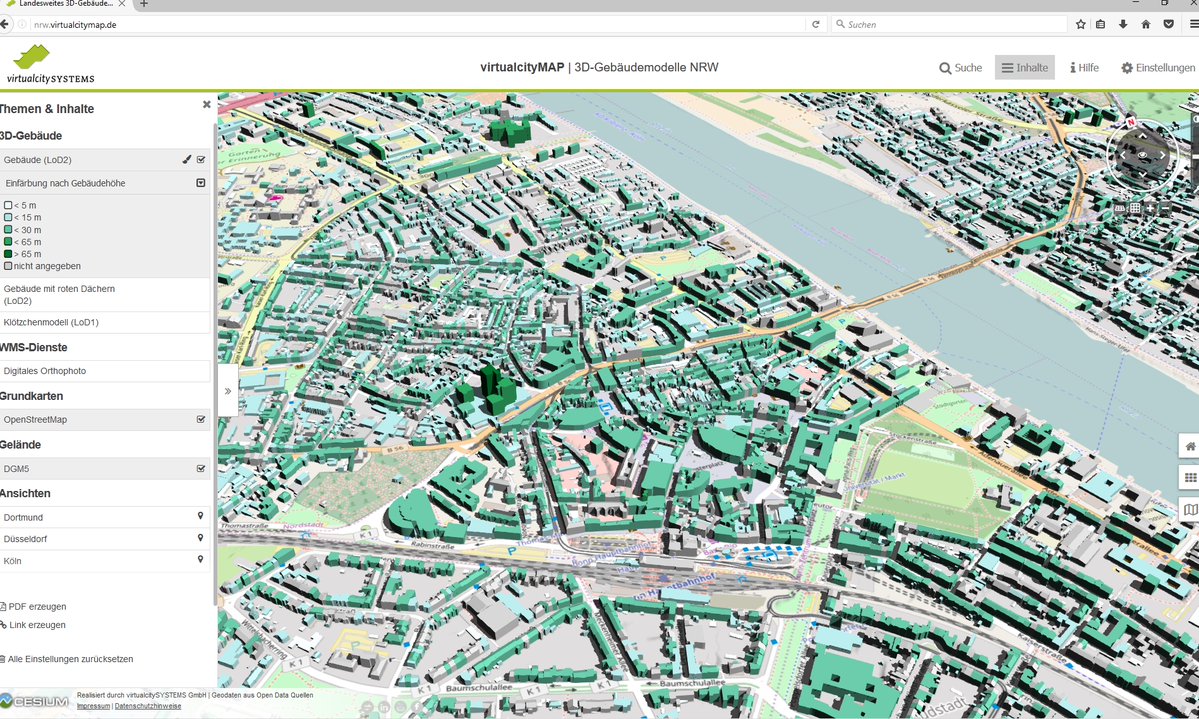Click the virtualcitySYSTEMS logo

(x=50, y=64)
